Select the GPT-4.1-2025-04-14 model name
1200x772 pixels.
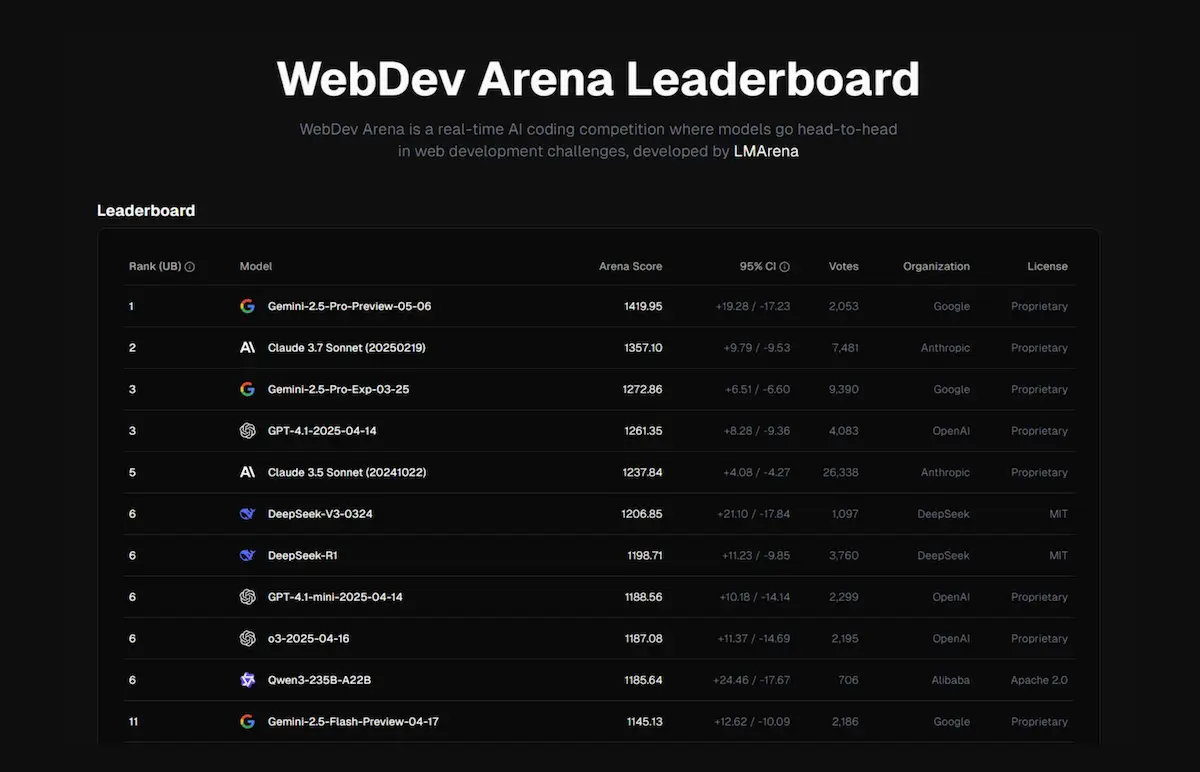pyautogui.click(x=322, y=431)
